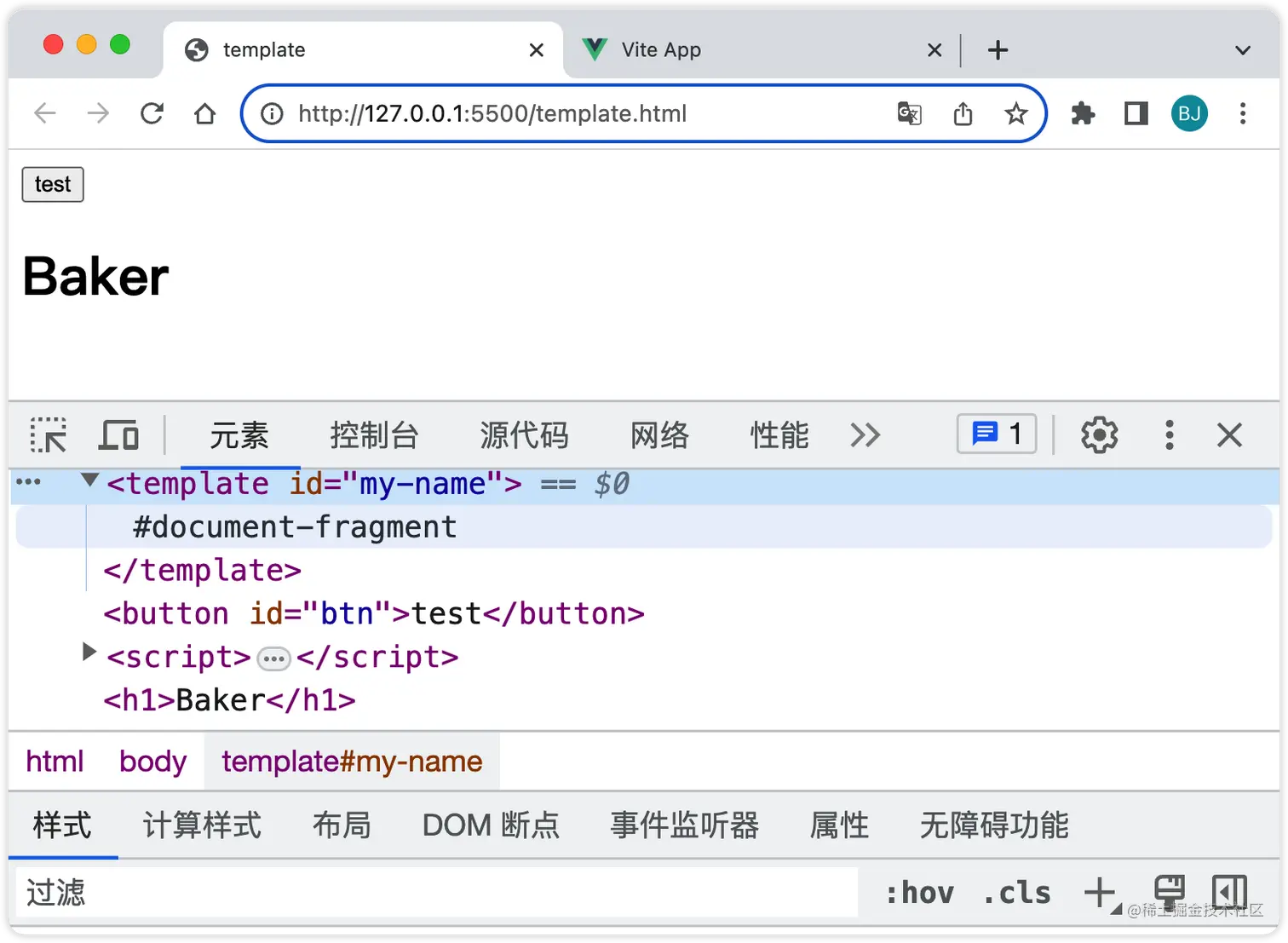
Task: Toggle rendering emulations paintbrush icon
Action: (1169, 892)
